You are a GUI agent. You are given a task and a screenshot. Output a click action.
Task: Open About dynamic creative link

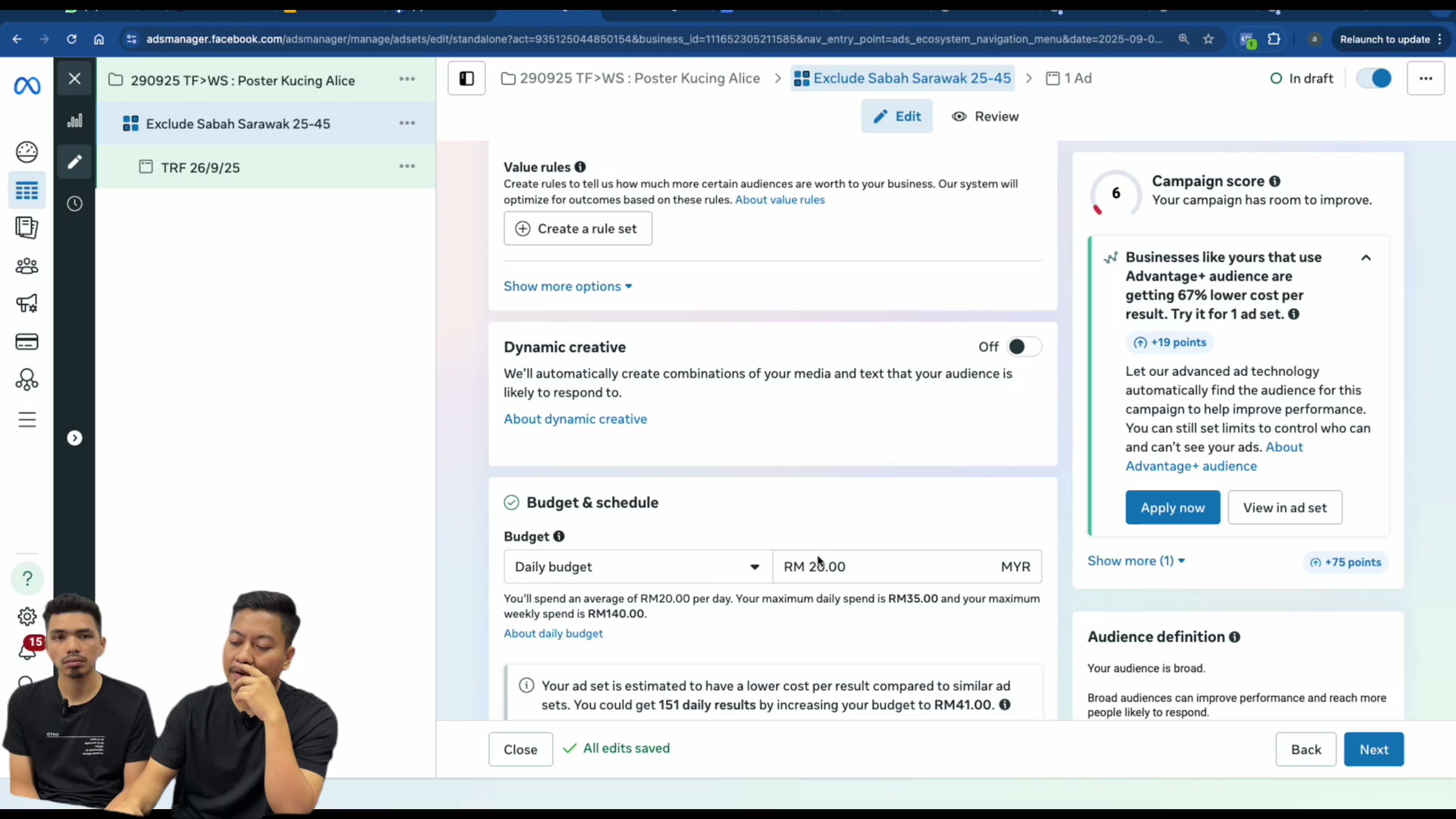[x=576, y=419]
